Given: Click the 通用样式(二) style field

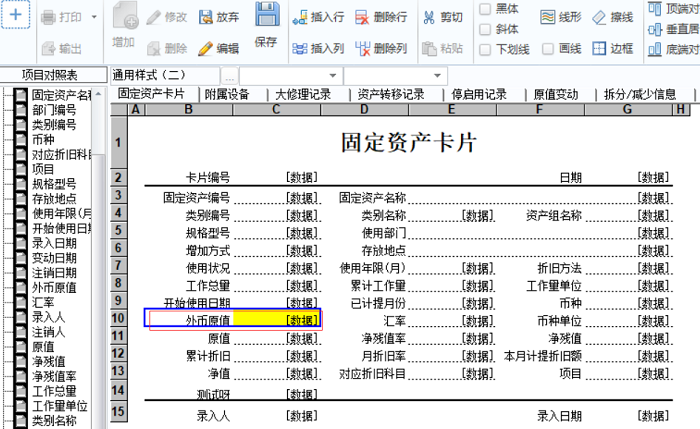Looking at the screenshot, I should click(x=165, y=75).
